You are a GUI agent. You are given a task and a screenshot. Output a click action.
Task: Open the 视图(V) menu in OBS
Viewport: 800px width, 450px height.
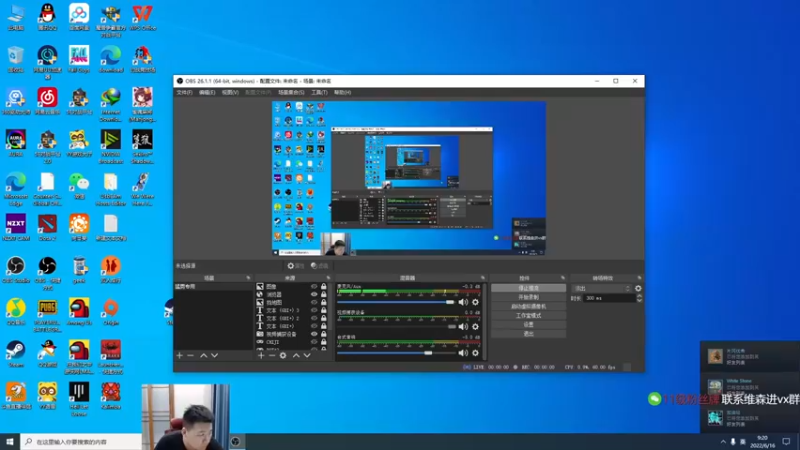[x=230, y=92]
